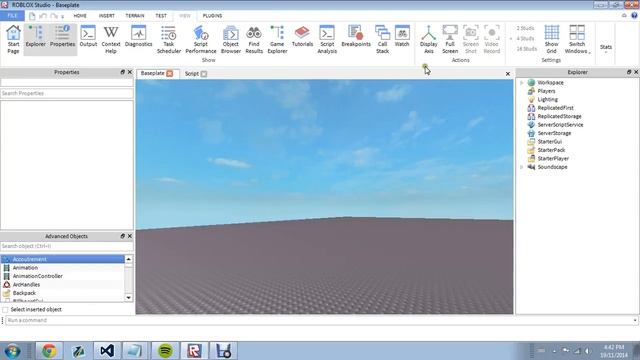Undock the Properties panel
Viewport: 640px width, 360px height.
[122, 72]
